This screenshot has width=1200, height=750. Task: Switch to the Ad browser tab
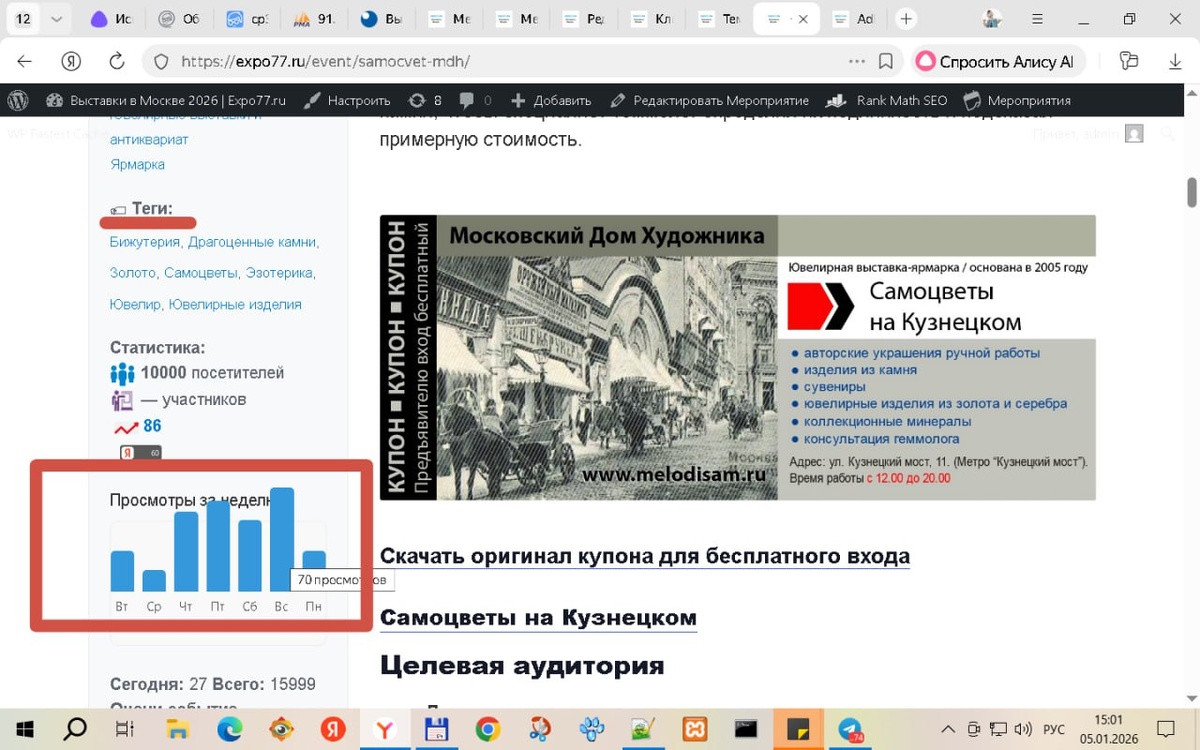(x=852, y=19)
